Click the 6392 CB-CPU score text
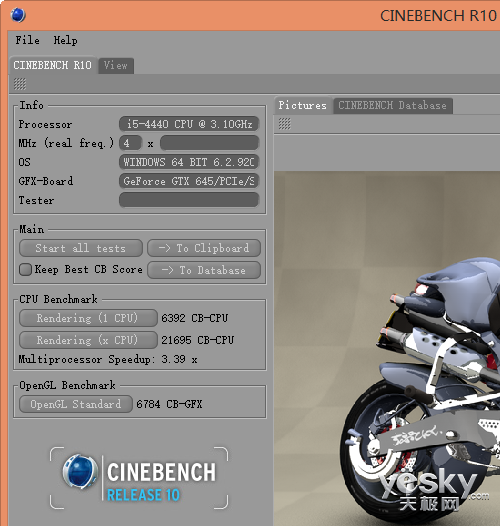The width and height of the screenshot is (500, 526). [x=195, y=318]
